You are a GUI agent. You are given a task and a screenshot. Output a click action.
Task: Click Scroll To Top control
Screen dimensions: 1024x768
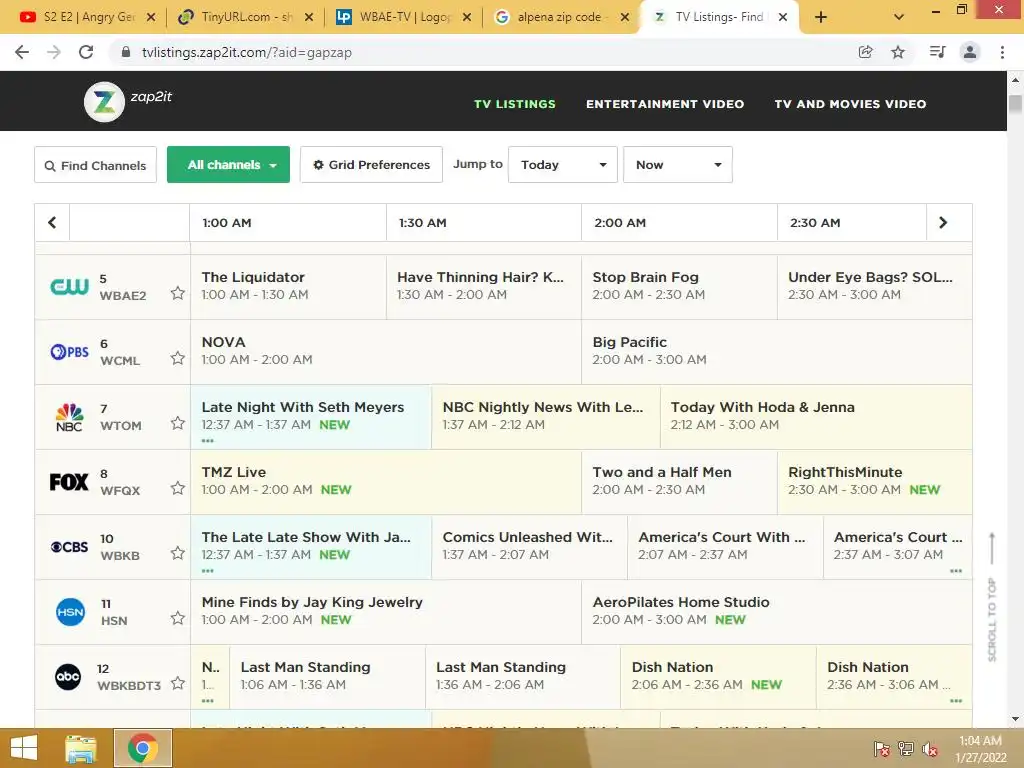point(992,598)
